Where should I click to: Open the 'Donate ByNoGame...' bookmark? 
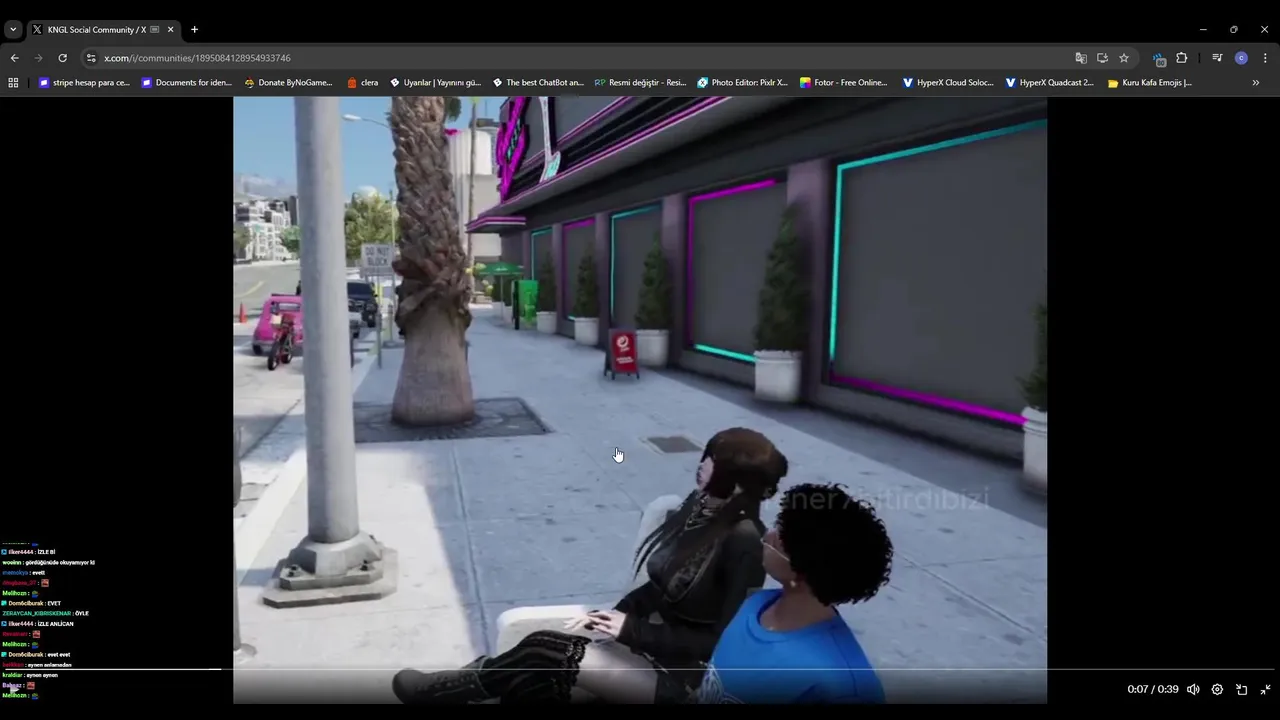288,83
